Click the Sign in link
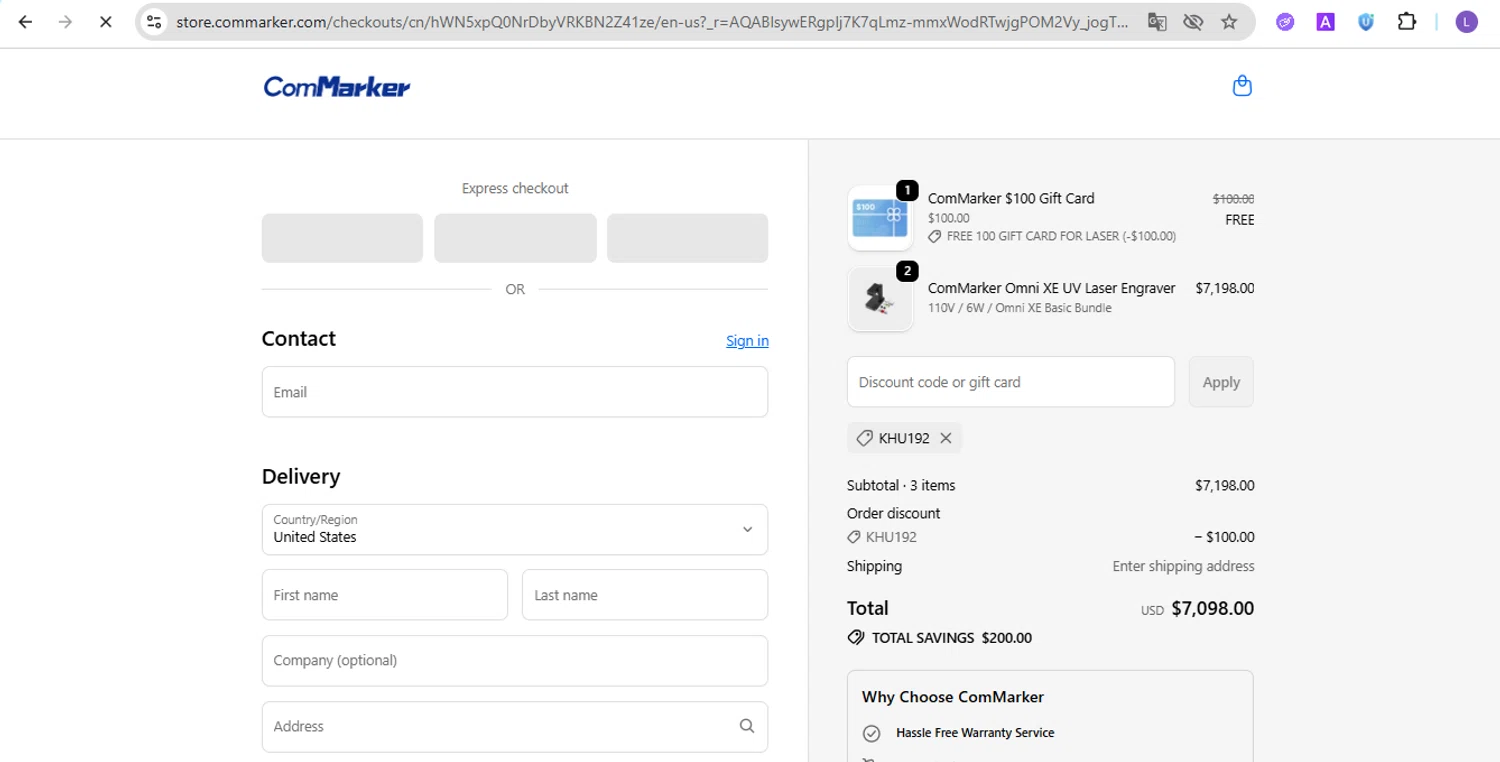The height and width of the screenshot is (762, 1500). tap(747, 341)
